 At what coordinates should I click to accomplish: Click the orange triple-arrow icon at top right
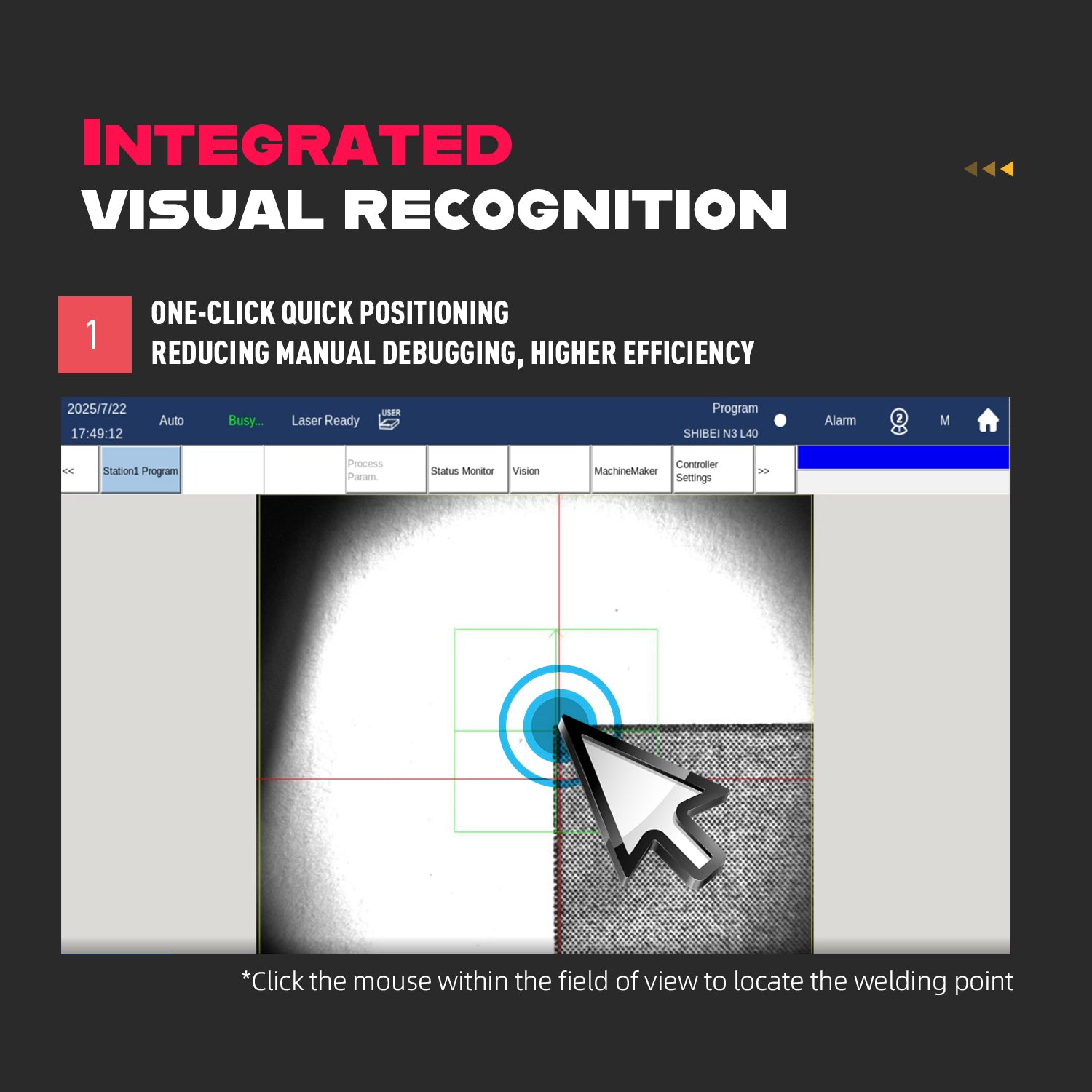[x=989, y=169]
